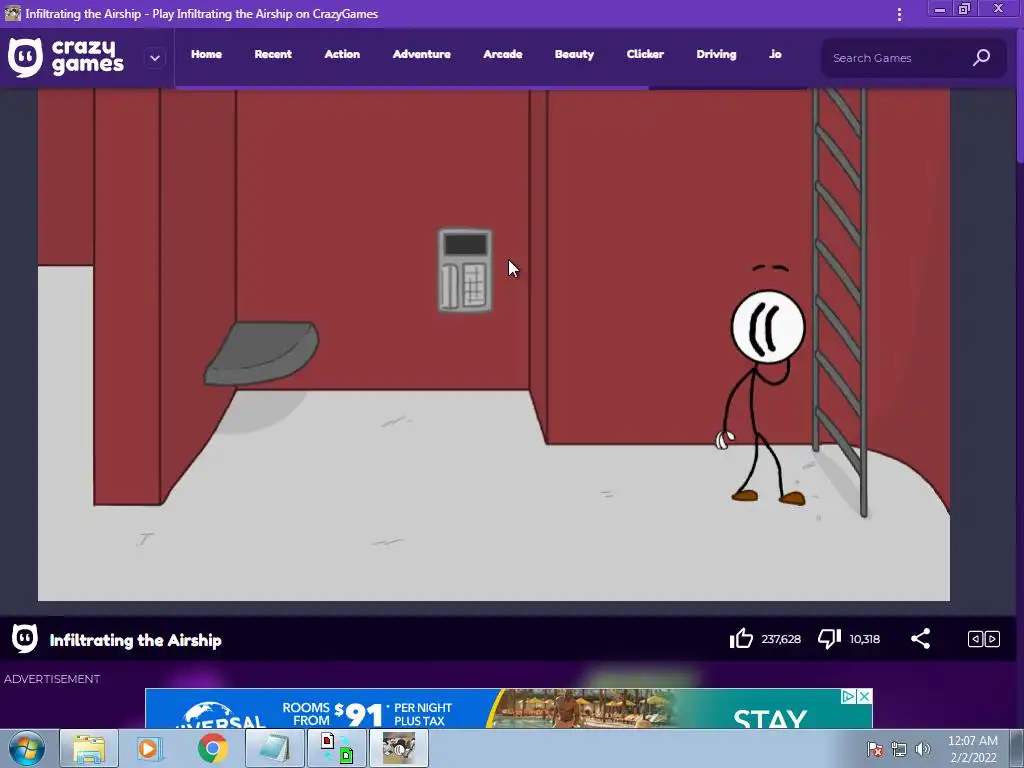
Task: Browse the Arcade category
Action: [x=502, y=54]
